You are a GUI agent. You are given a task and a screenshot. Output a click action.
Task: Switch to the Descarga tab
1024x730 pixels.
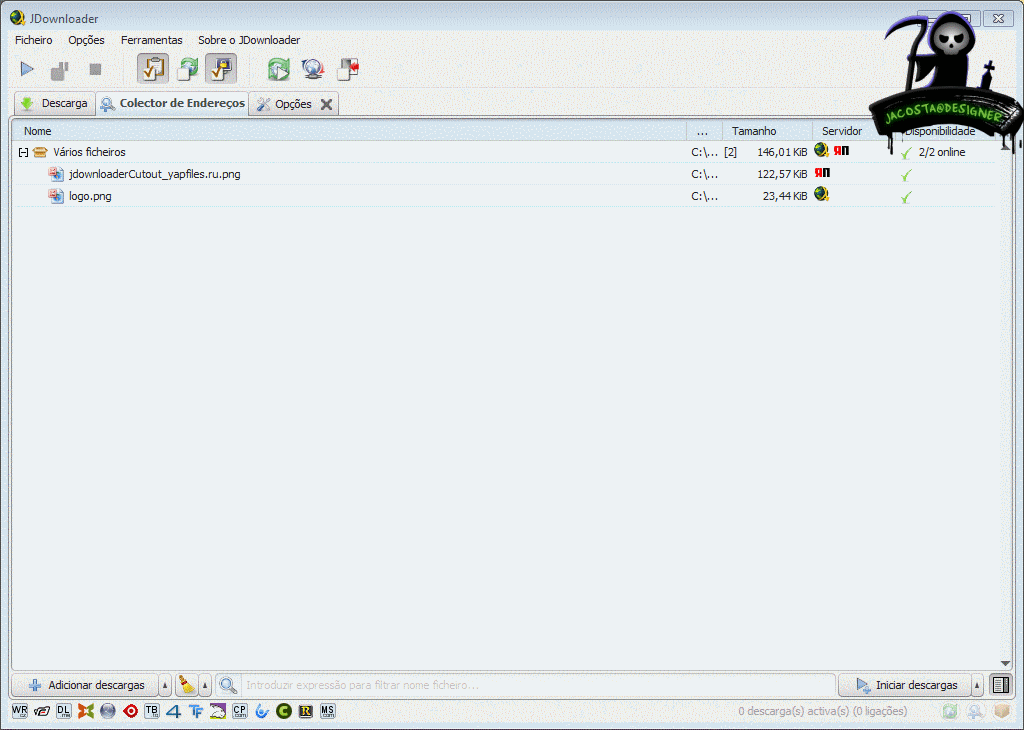54,104
